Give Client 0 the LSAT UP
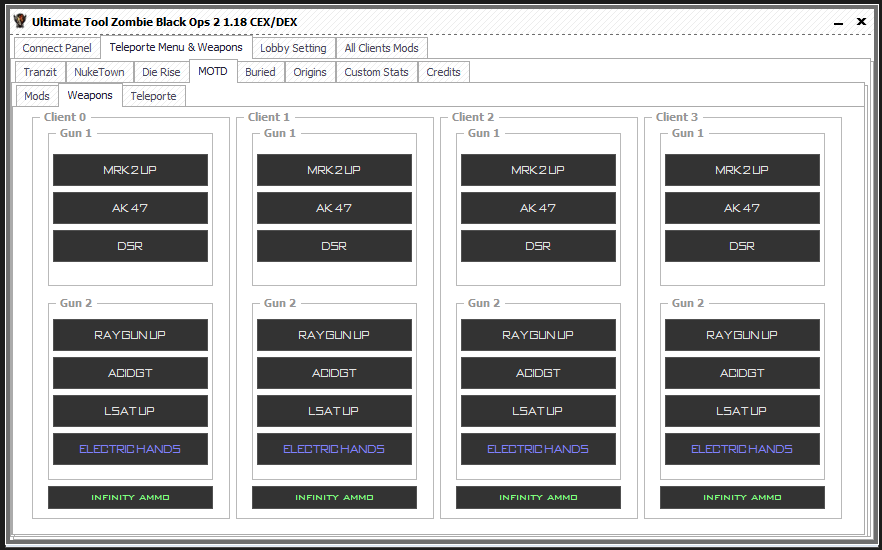This screenshot has width=882, height=550. pos(130,411)
